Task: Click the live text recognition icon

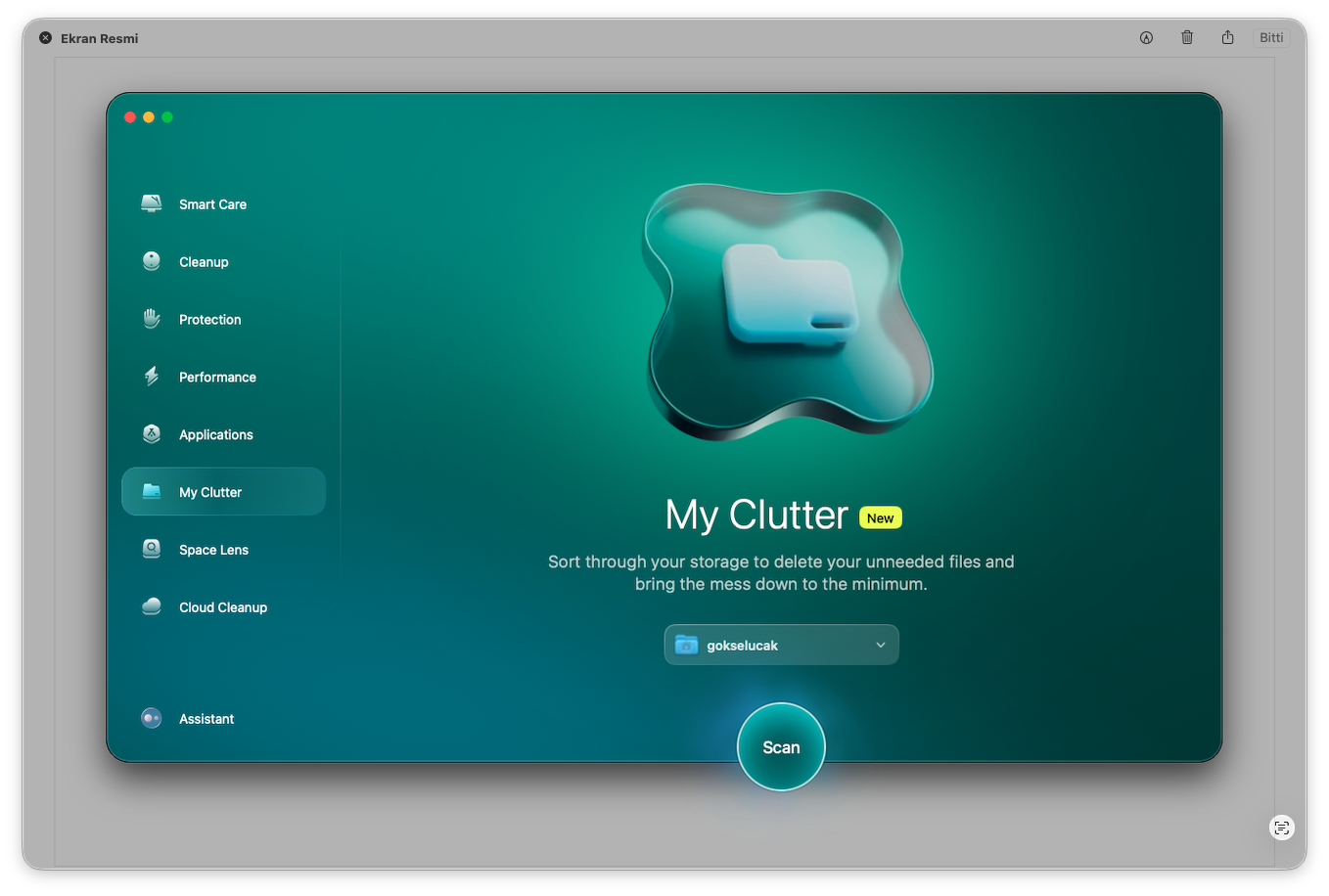Action: click(x=1281, y=828)
